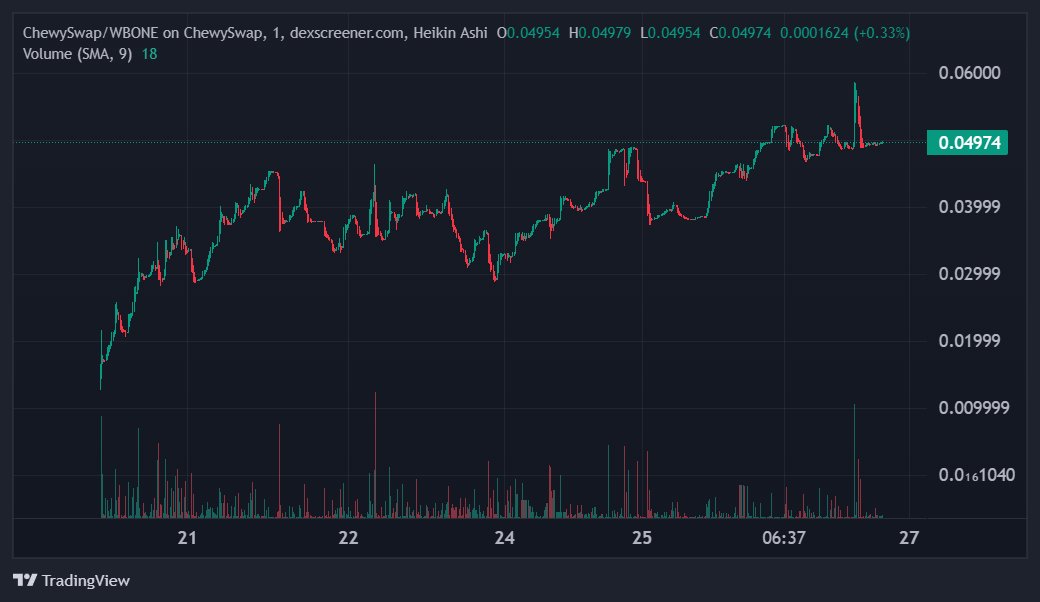Viewport: 1040px width, 602px height.
Task: Click the High value H0.04979
Action: 600,33
